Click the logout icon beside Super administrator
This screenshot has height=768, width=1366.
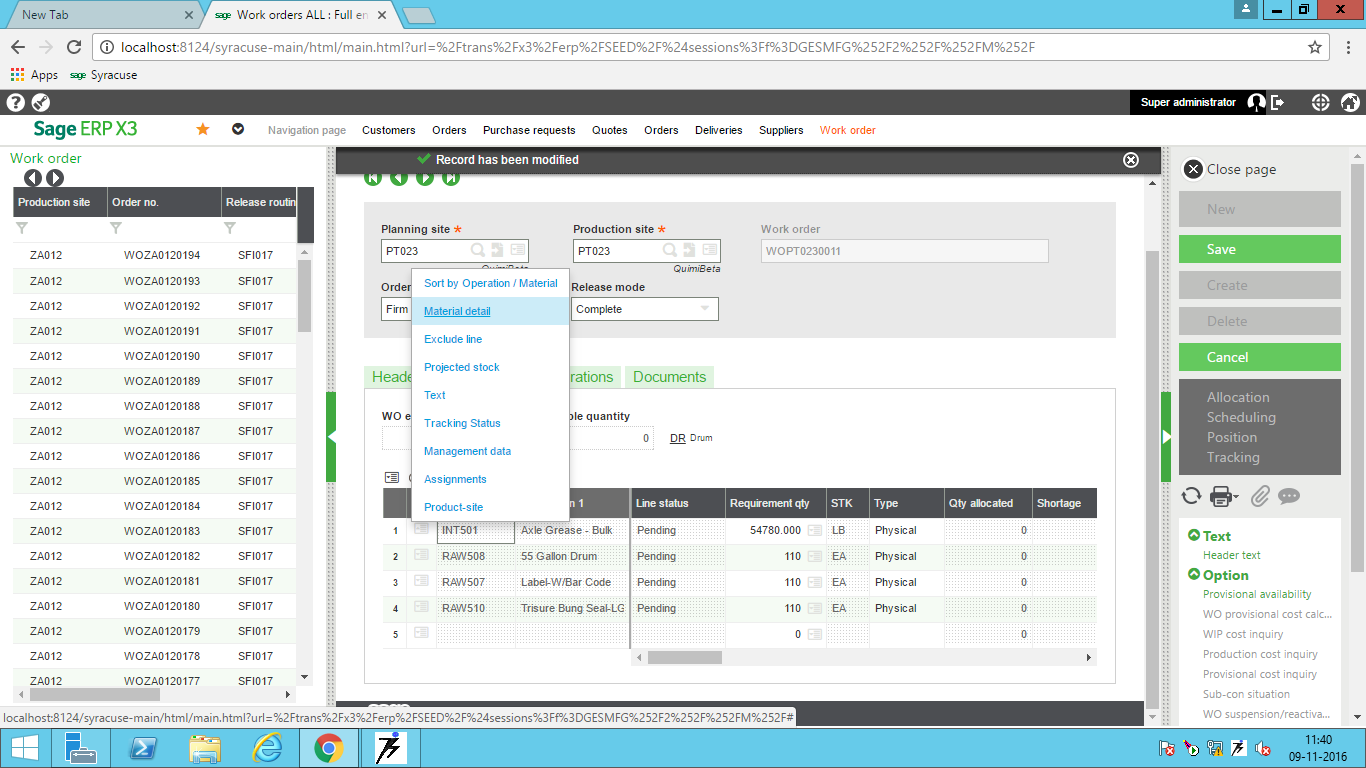coord(1278,102)
